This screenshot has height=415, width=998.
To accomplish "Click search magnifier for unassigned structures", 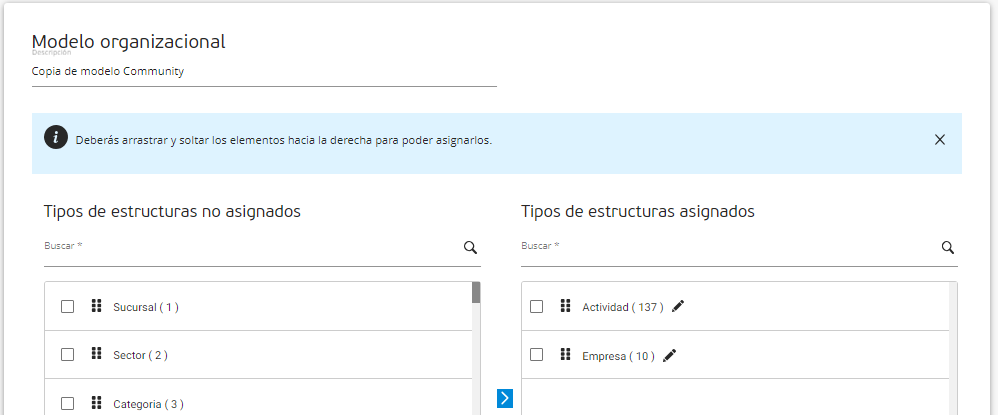I will point(470,248).
